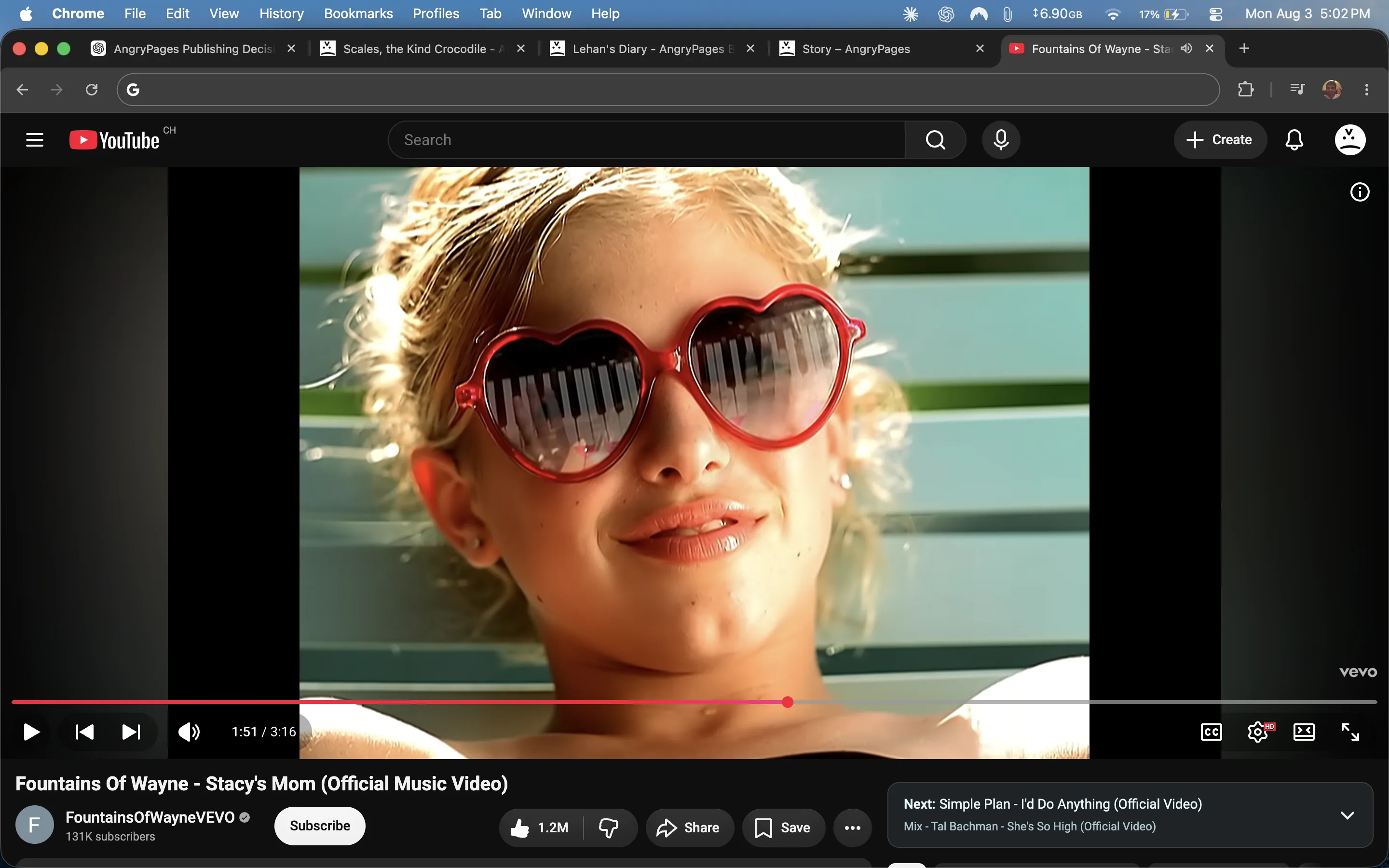Open the Wi-Fi status menu

[x=1112, y=14]
